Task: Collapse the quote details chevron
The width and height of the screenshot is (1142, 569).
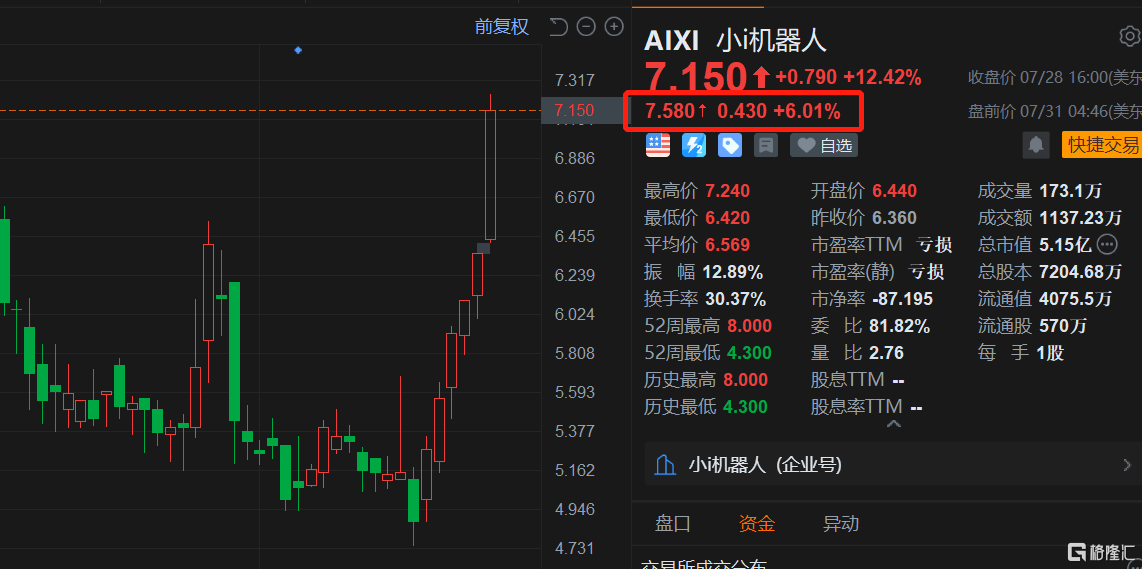Action: click(894, 424)
